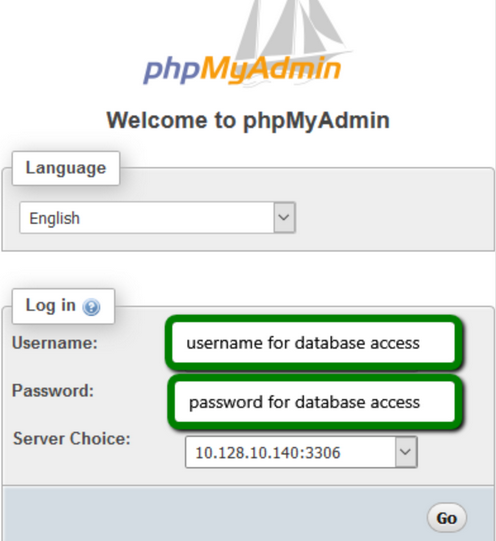Image resolution: width=496 pixels, height=541 pixels.
Task: Click the Server Choice label
Action: pos(72,439)
